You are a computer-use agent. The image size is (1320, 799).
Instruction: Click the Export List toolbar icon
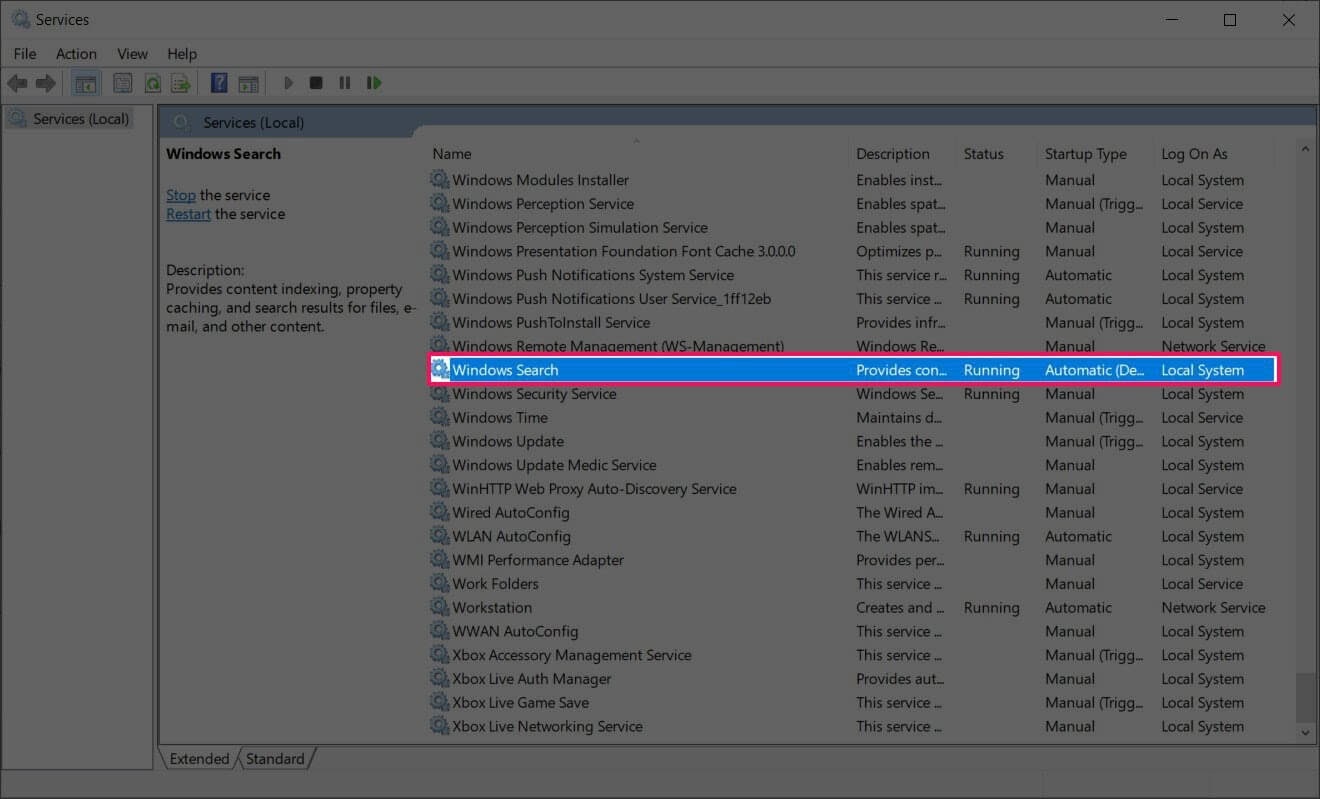point(181,83)
